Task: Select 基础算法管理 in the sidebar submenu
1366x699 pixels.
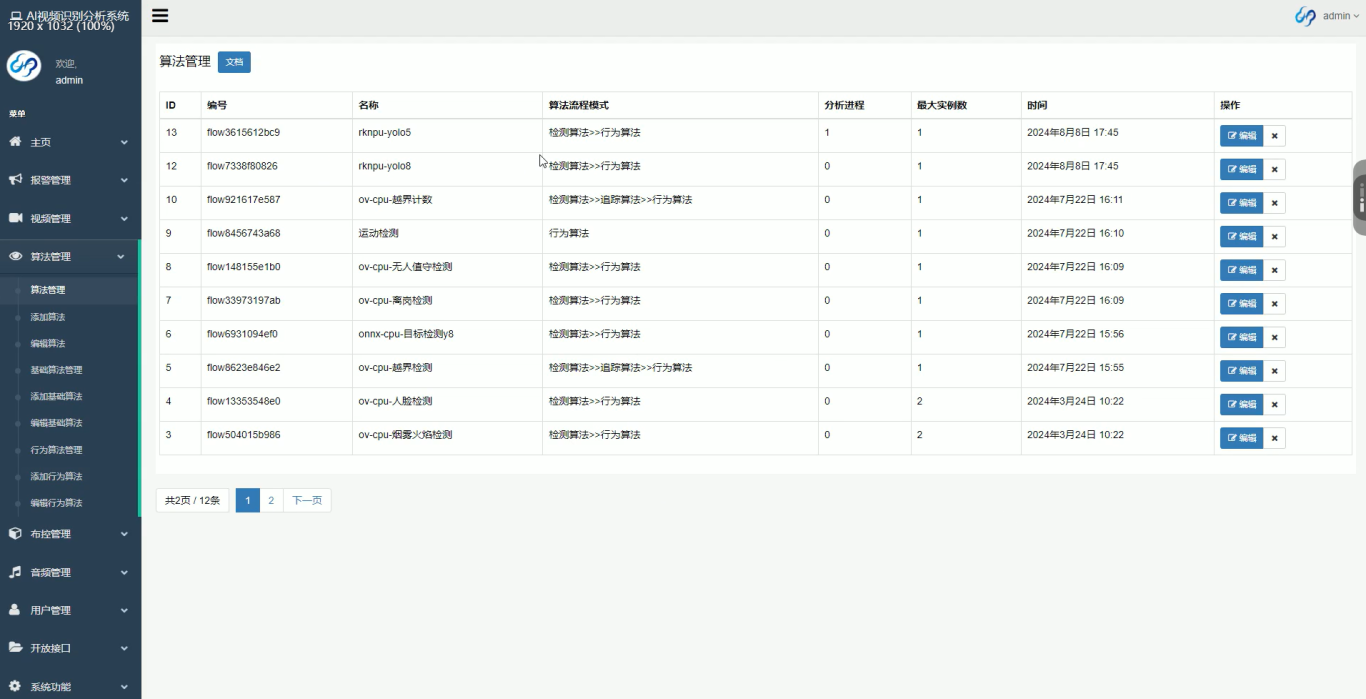Action: (x=56, y=370)
